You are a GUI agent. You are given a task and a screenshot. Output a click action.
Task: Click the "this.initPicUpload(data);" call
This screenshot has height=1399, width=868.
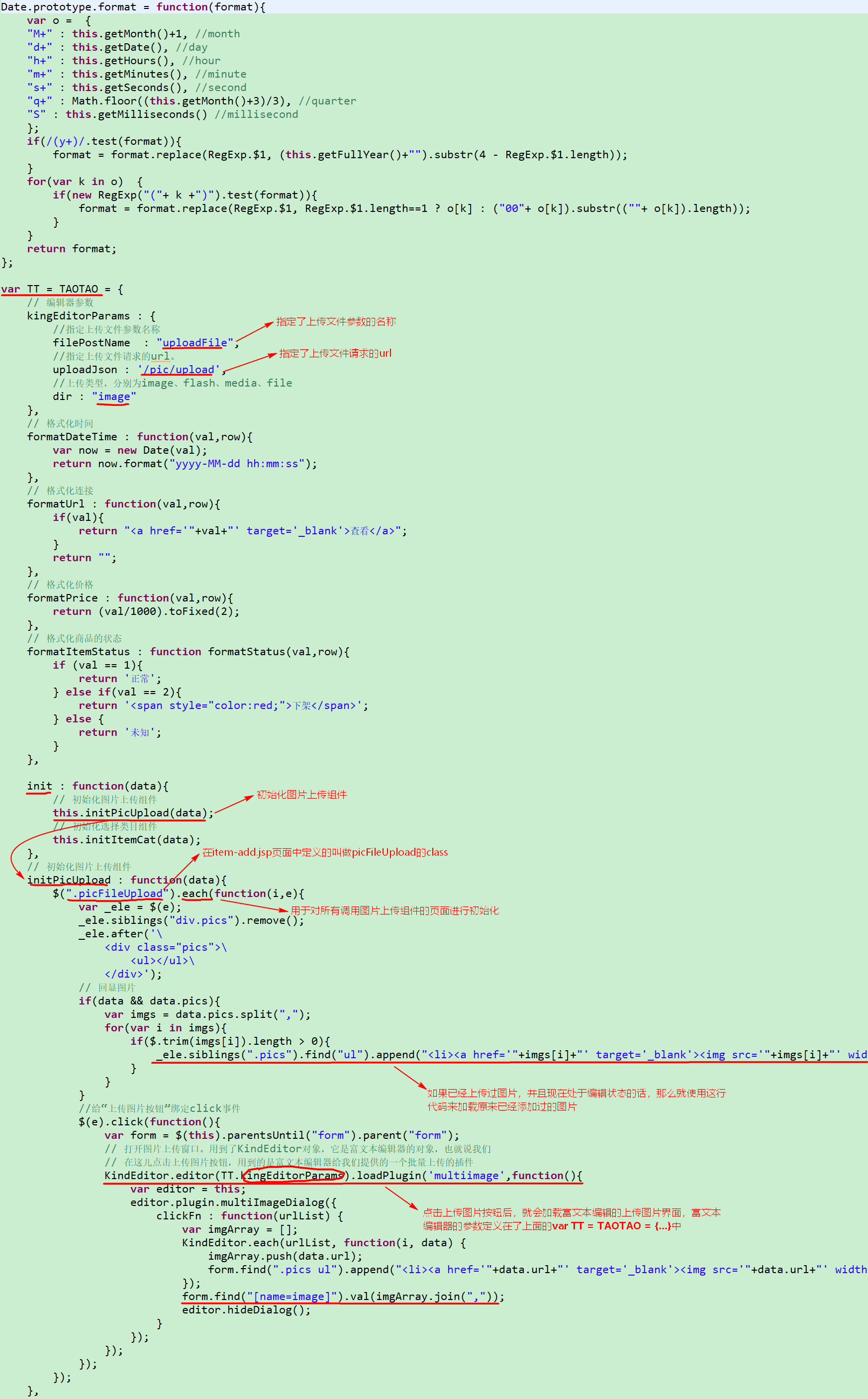(133, 813)
